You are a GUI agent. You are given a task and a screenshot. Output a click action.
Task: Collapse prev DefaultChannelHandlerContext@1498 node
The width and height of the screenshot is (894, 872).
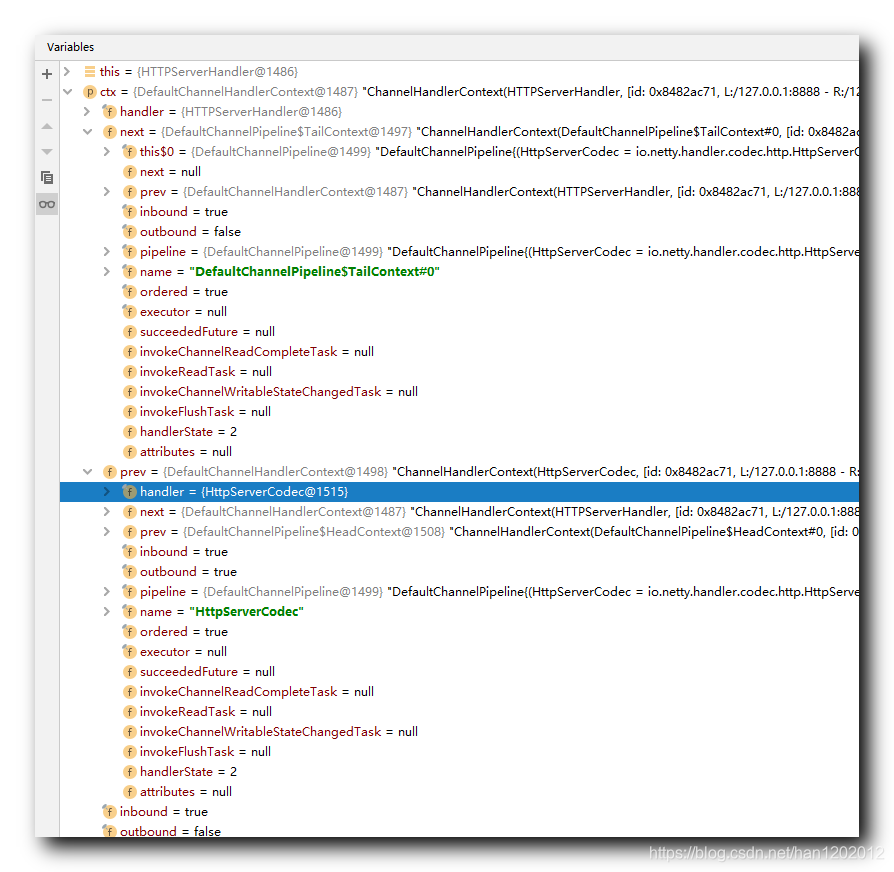(87, 472)
